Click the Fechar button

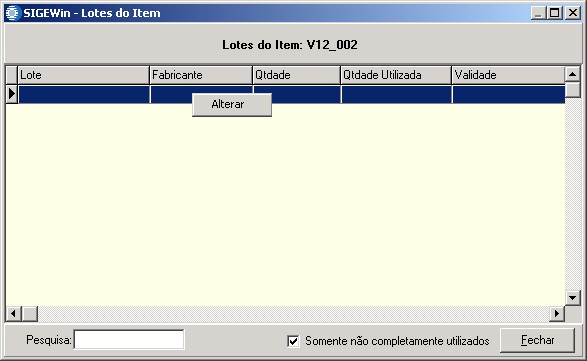click(537, 340)
